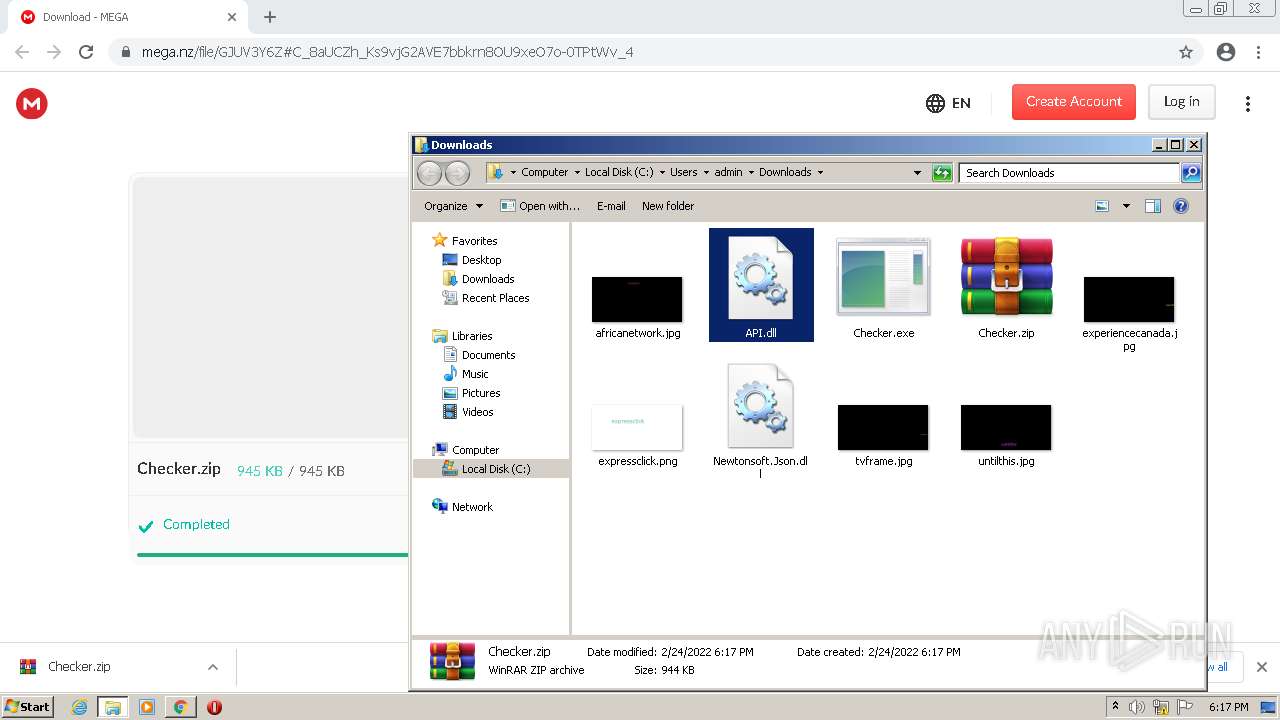Open a new Chrome tab with plus icon
Screen dimensions: 1280x720
(x=270, y=17)
